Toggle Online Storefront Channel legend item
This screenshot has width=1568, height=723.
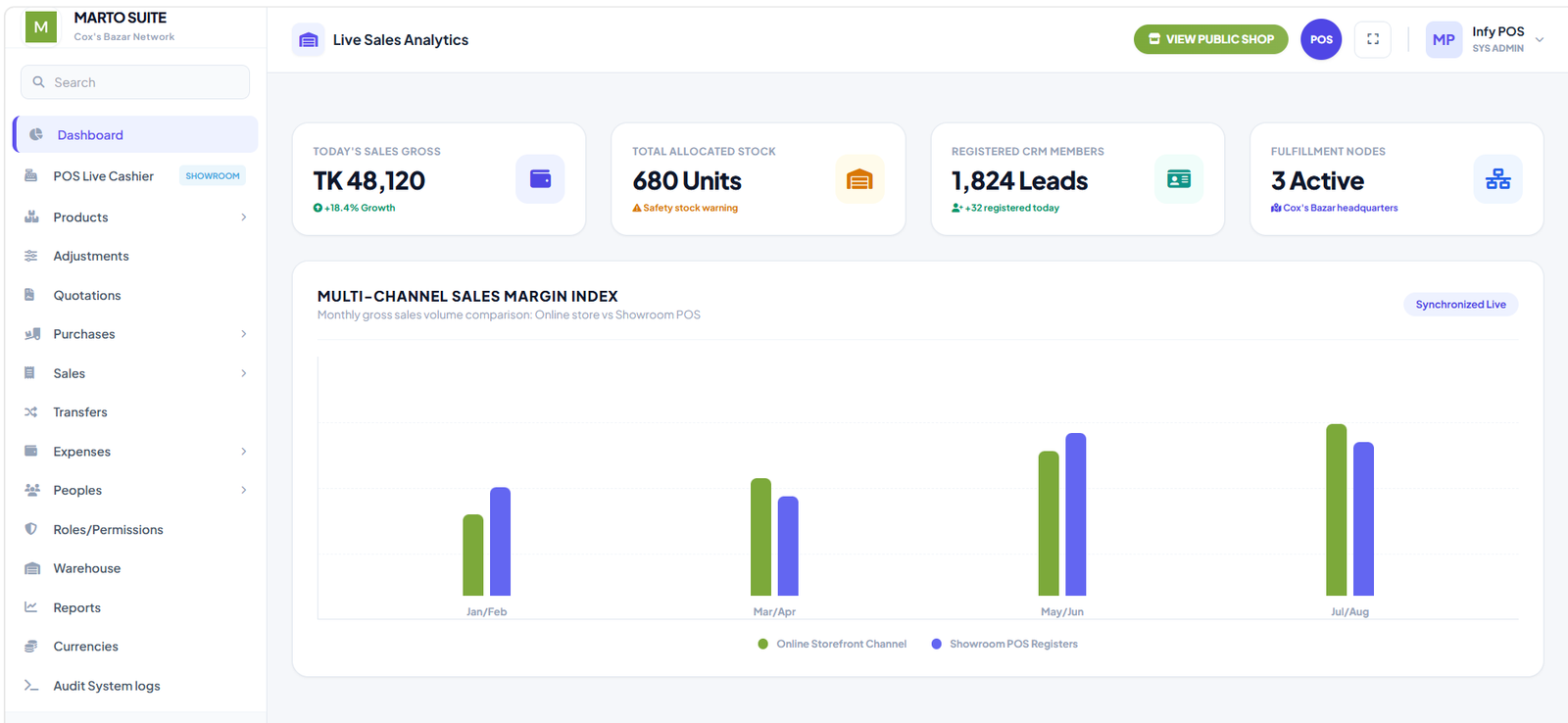[x=832, y=644]
